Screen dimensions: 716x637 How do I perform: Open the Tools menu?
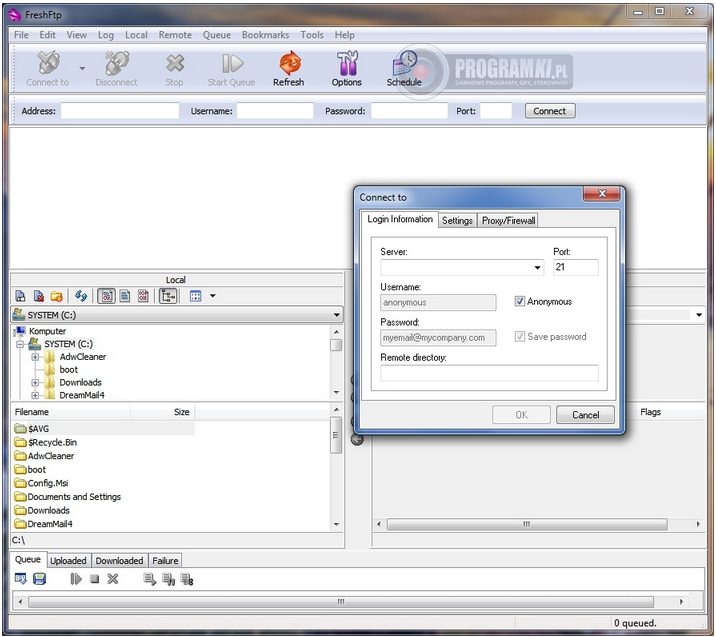coord(312,35)
